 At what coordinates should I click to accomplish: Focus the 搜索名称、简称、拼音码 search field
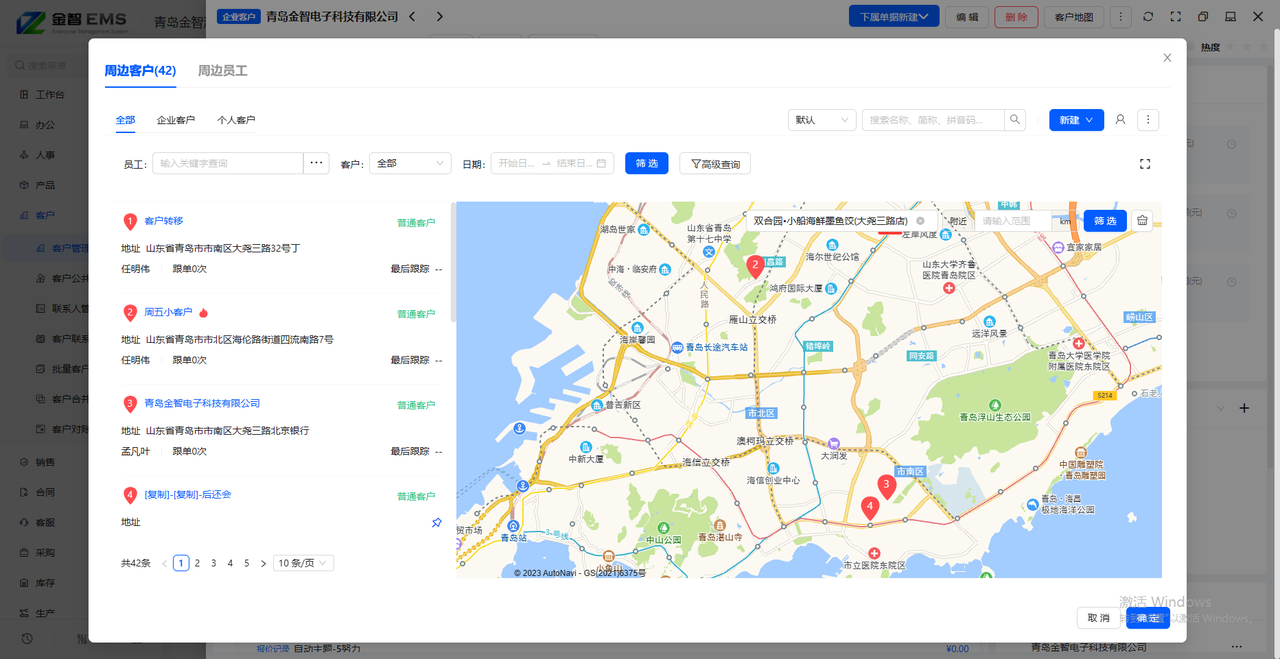point(933,120)
